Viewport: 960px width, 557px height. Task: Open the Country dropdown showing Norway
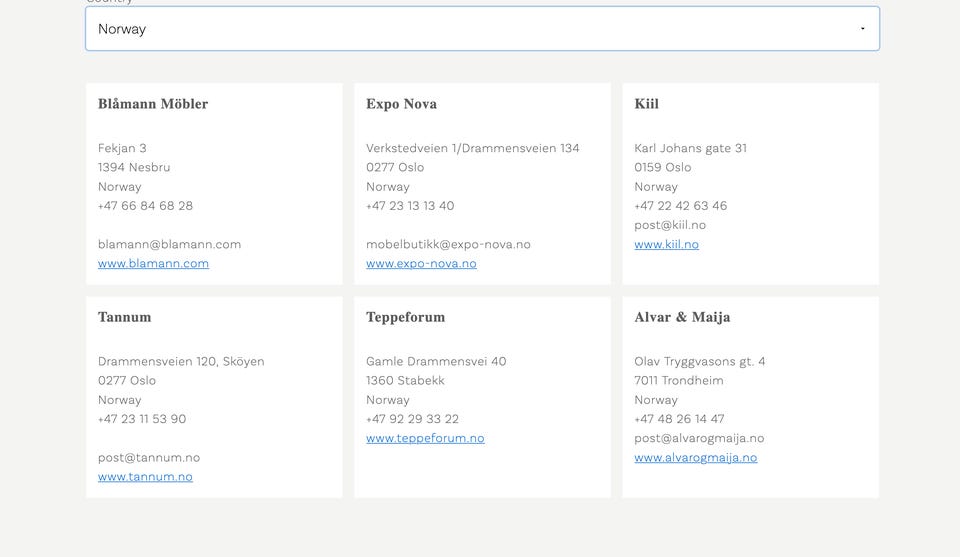point(481,29)
